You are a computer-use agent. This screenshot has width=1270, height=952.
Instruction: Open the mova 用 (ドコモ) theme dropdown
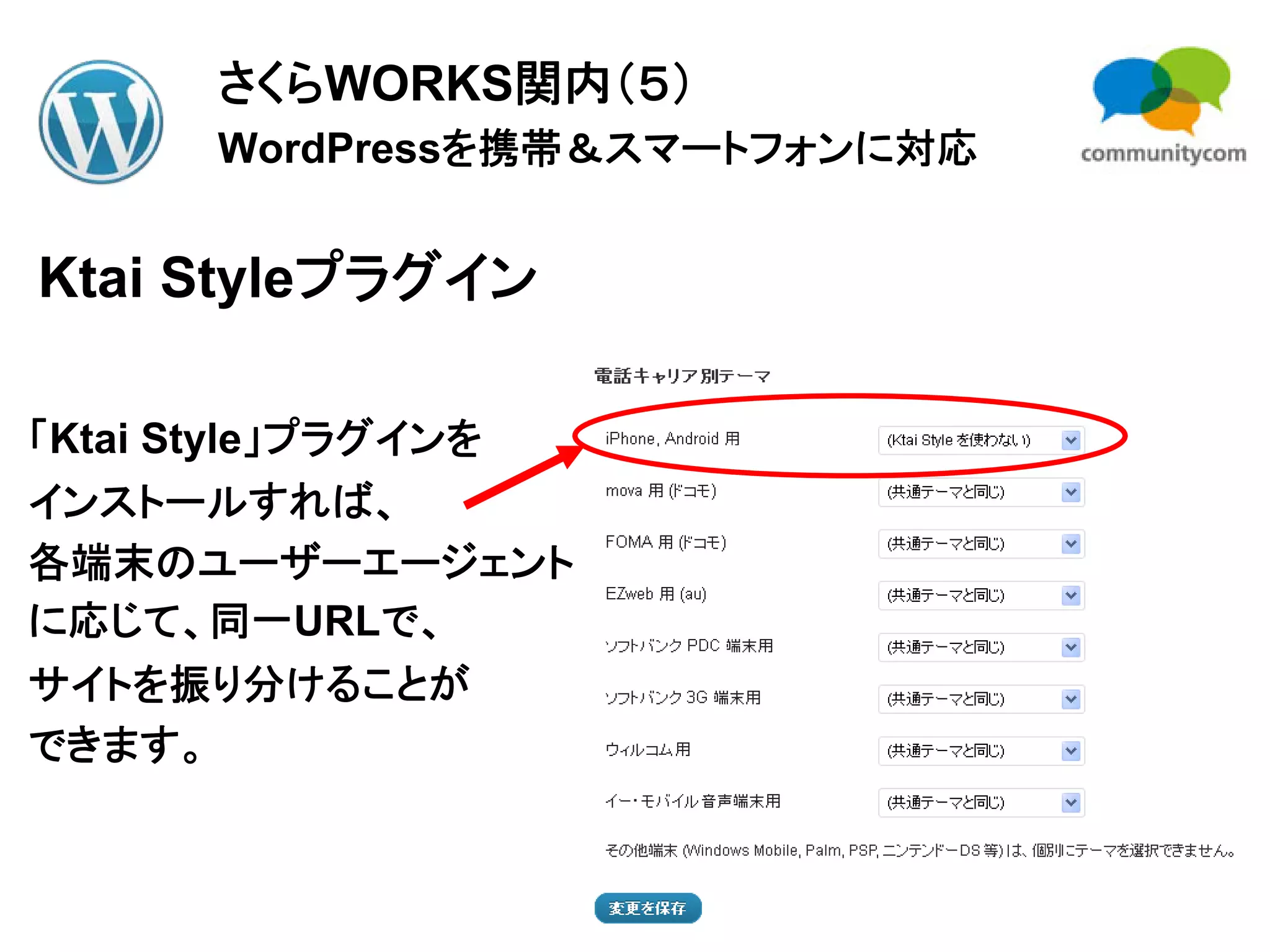(981, 492)
